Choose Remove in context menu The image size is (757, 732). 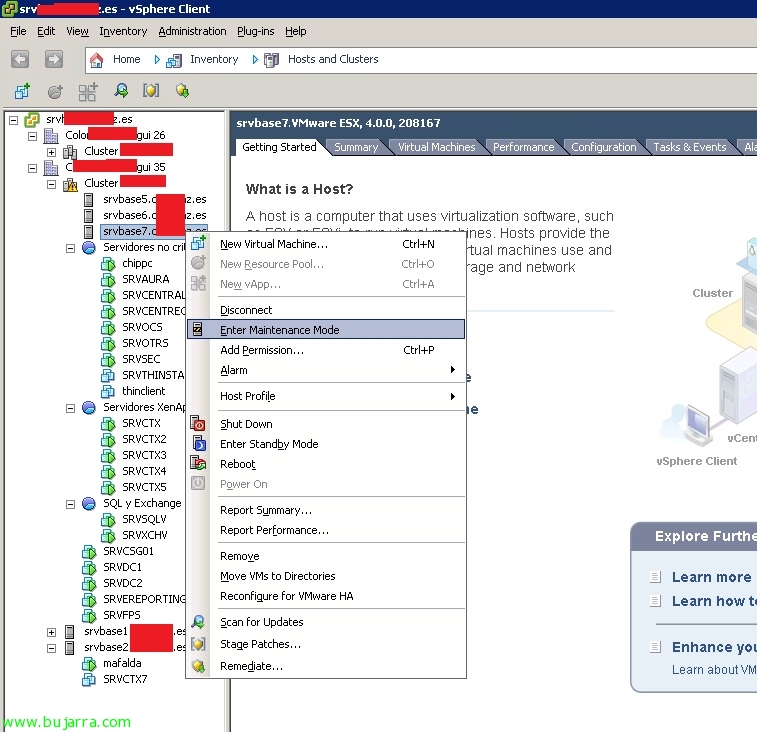[326, 556]
